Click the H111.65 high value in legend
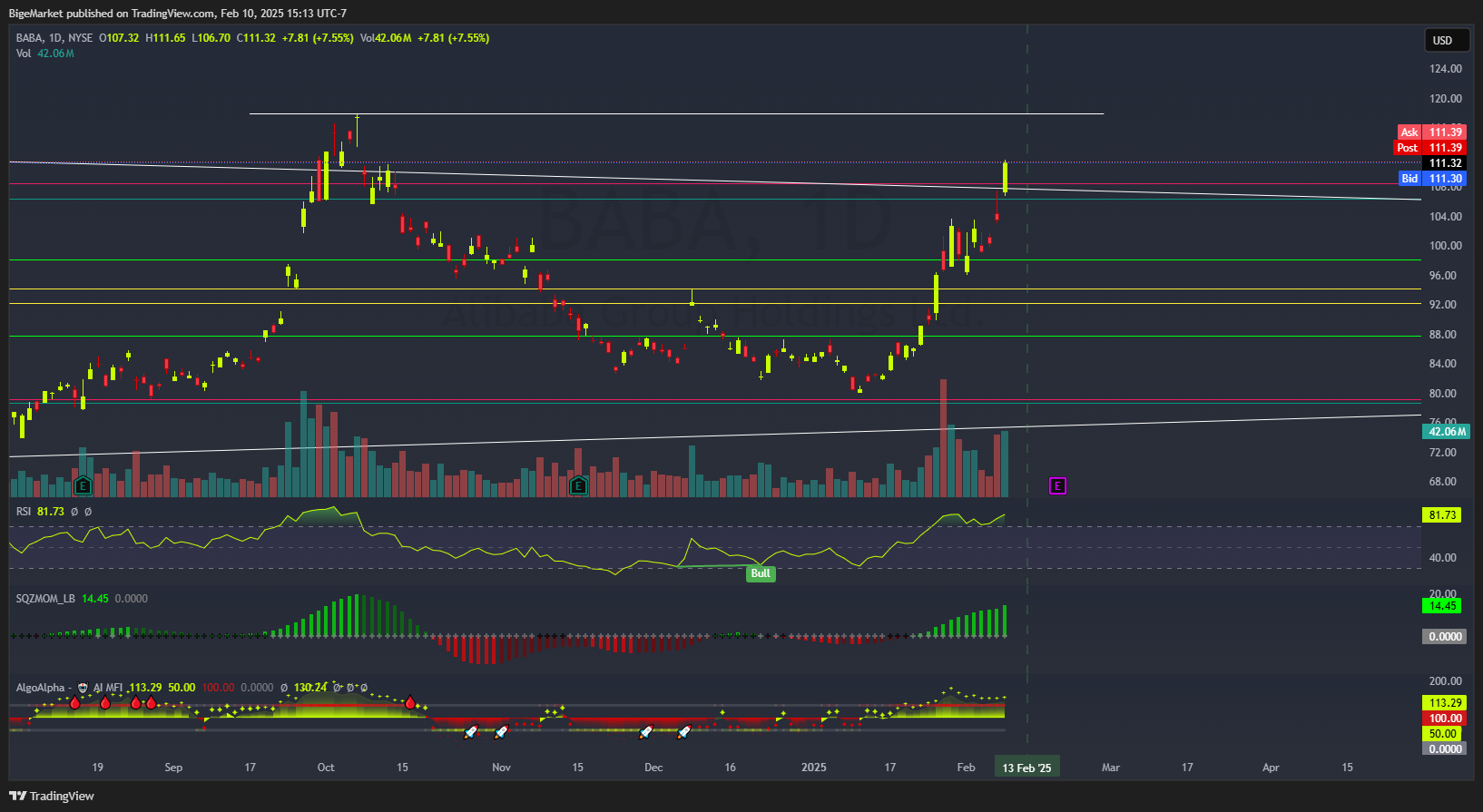1483x812 pixels. [x=165, y=38]
